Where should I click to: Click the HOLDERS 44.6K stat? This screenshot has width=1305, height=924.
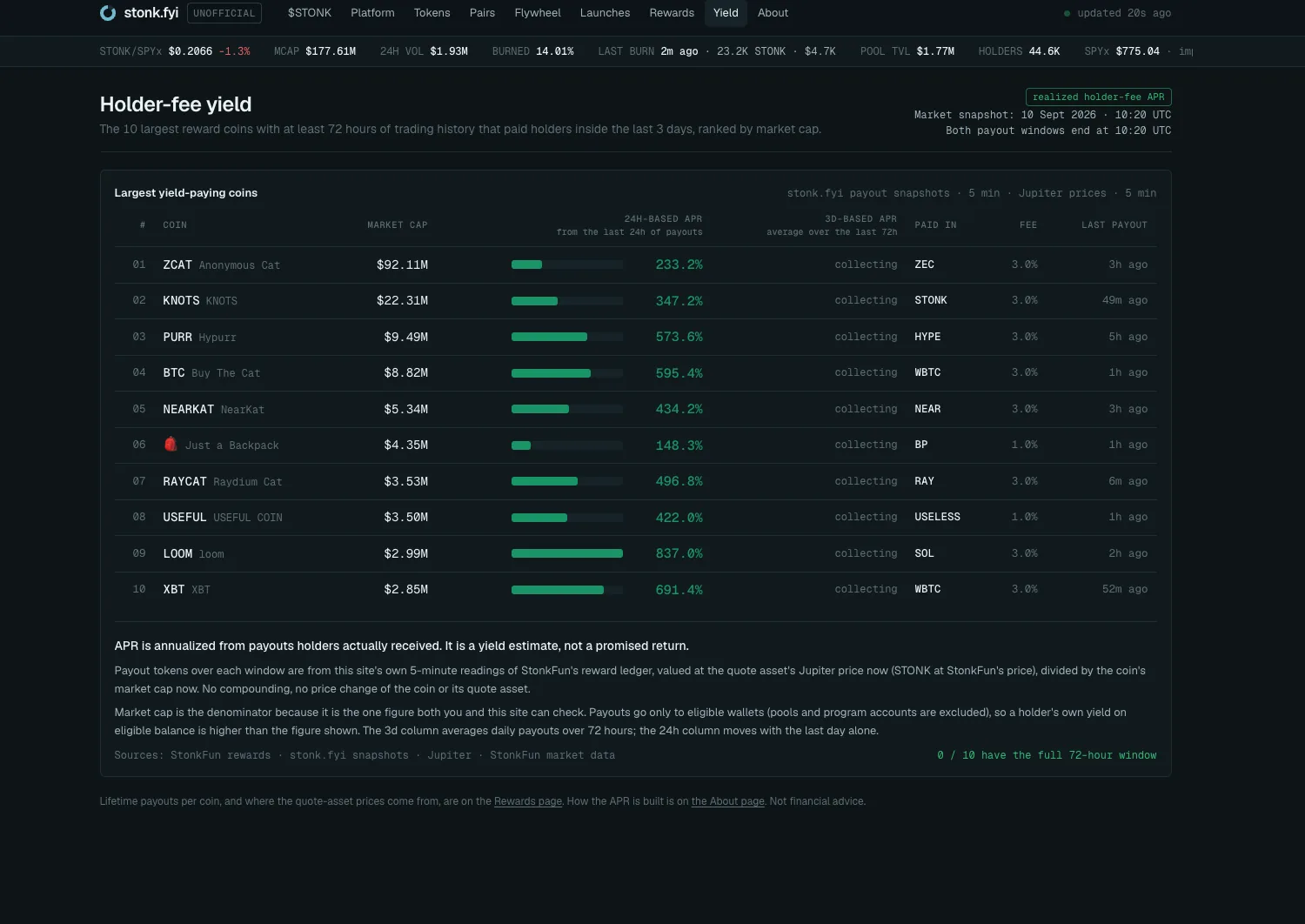pos(1019,51)
